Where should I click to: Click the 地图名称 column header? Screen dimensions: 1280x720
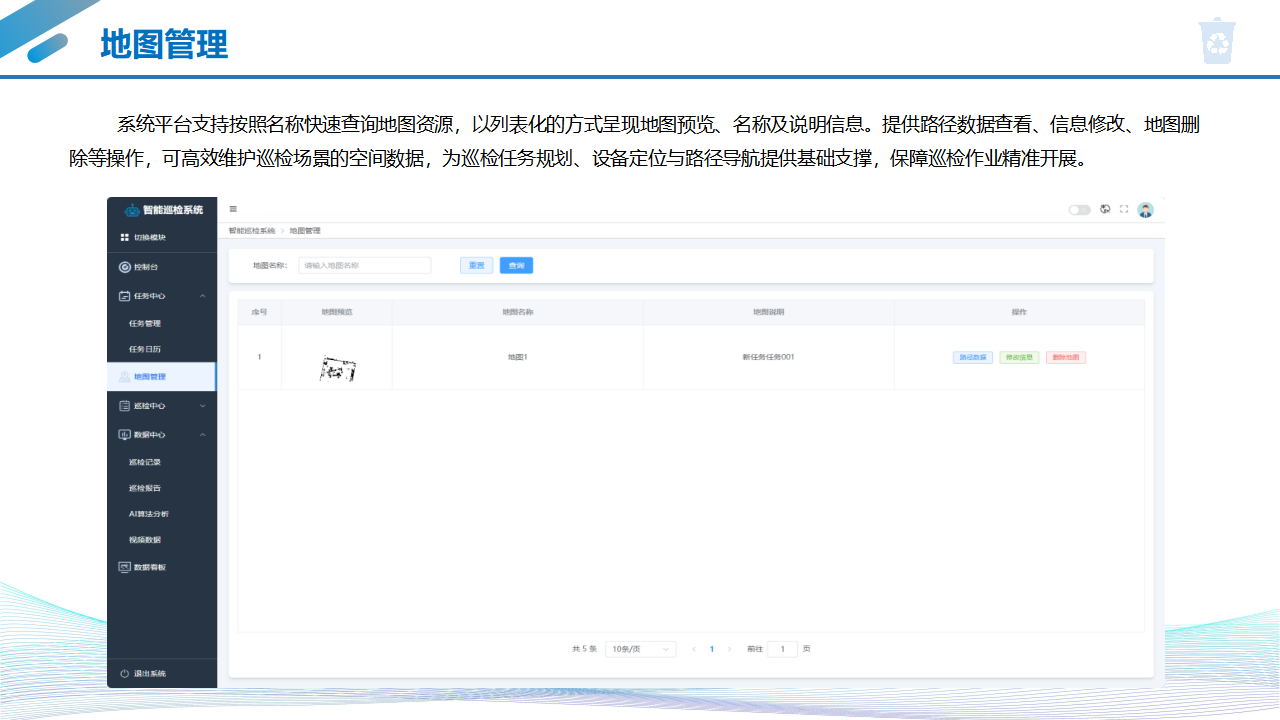pos(518,312)
